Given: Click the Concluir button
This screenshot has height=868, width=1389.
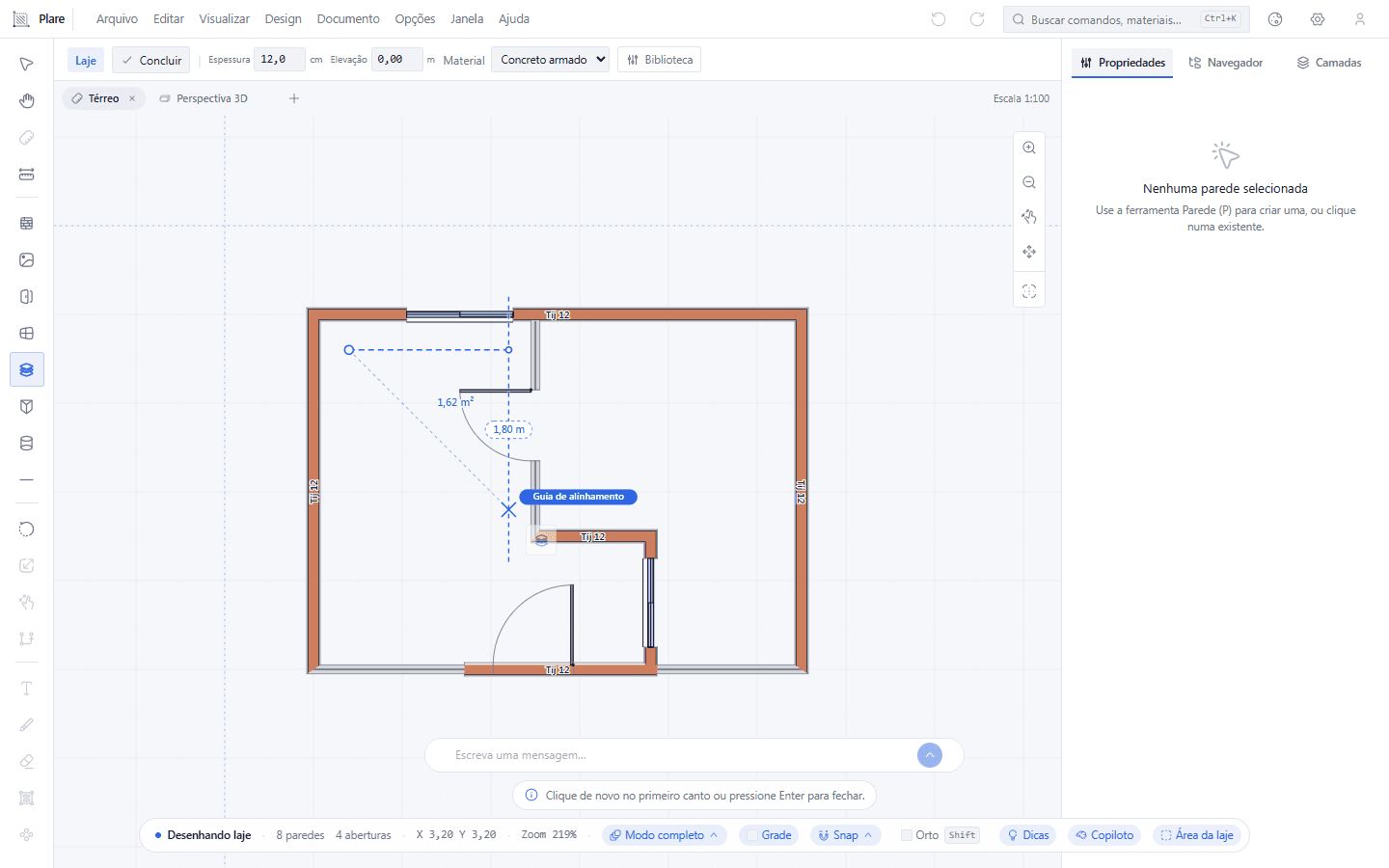Looking at the screenshot, I should [151, 60].
